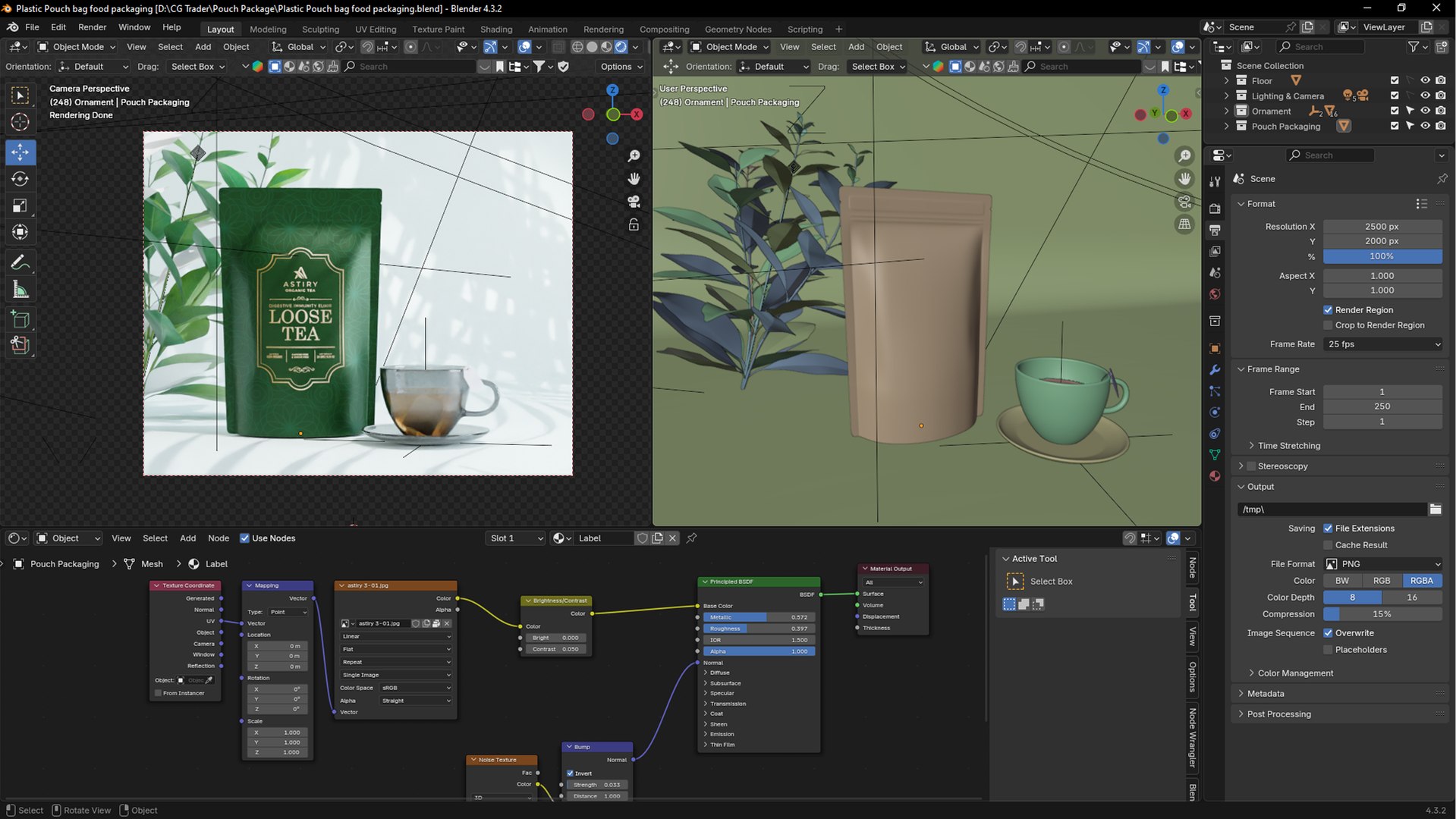Adjust Compression slider at 15%

(1382, 614)
